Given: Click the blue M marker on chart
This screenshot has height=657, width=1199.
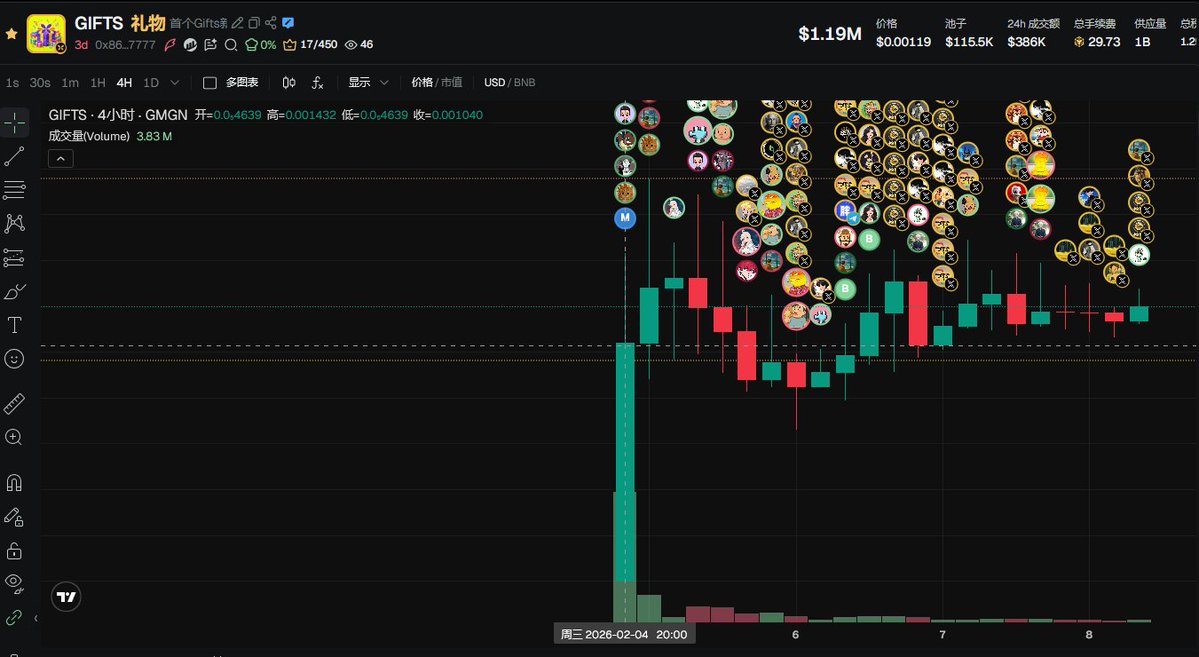Looking at the screenshot, I should [x=625, y=218].
